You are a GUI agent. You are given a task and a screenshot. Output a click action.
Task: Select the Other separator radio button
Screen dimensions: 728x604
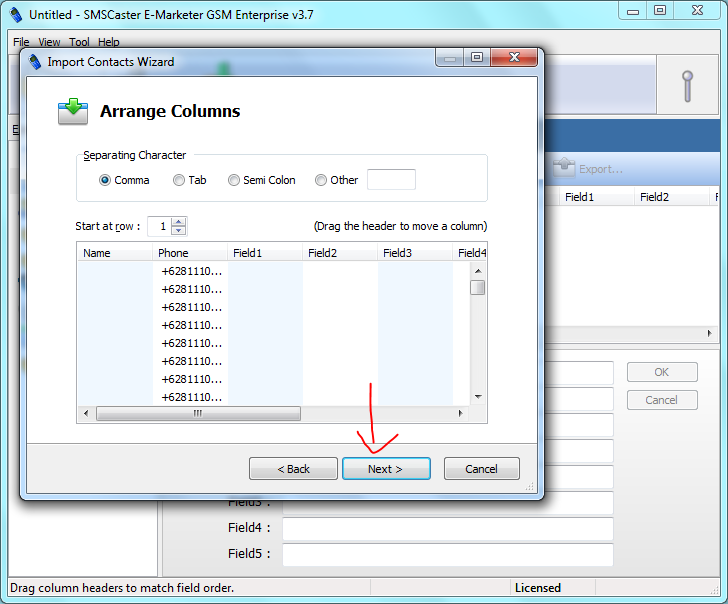[321, 180]
